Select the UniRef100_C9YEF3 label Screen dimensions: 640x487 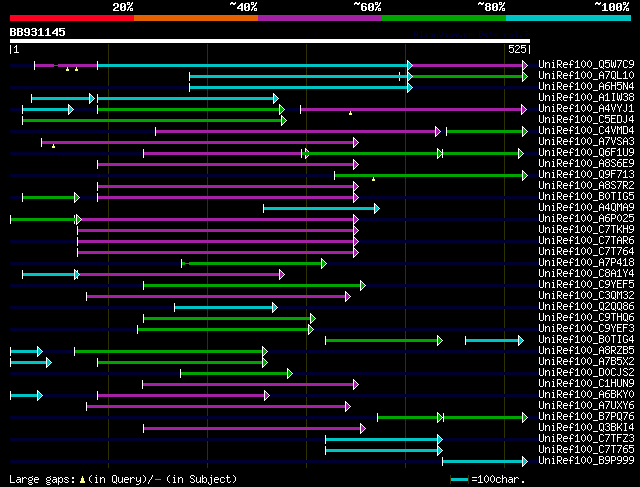coord(586,329)
